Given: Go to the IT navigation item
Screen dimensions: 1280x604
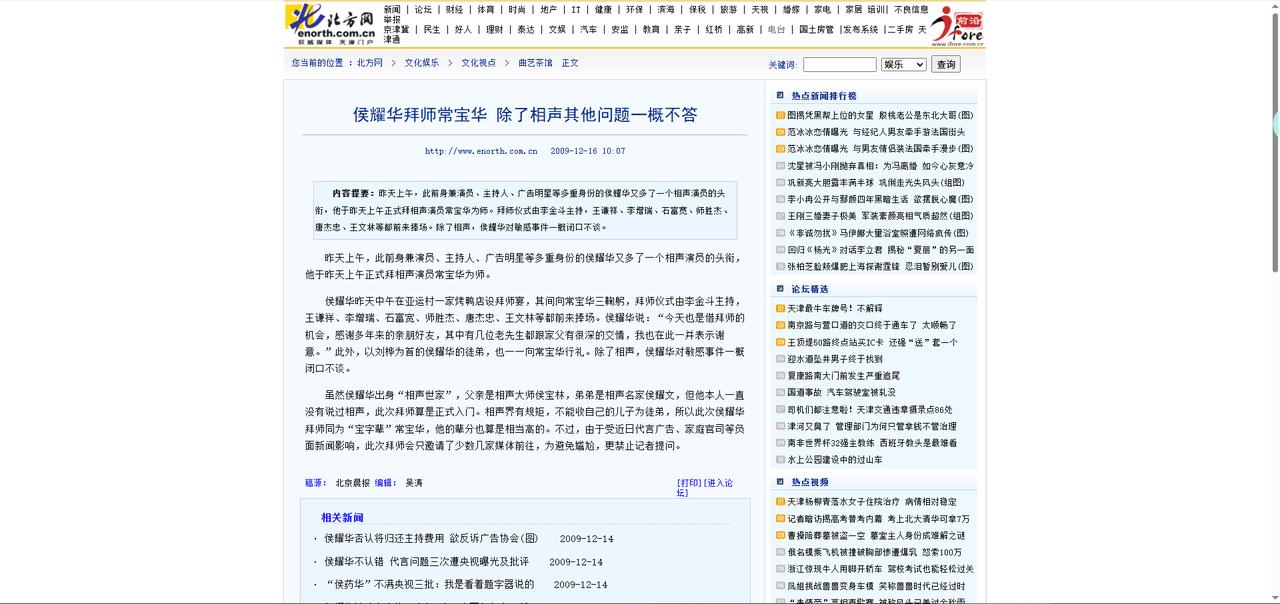Looking at the screenshot, I should click(x=576, y=10).
